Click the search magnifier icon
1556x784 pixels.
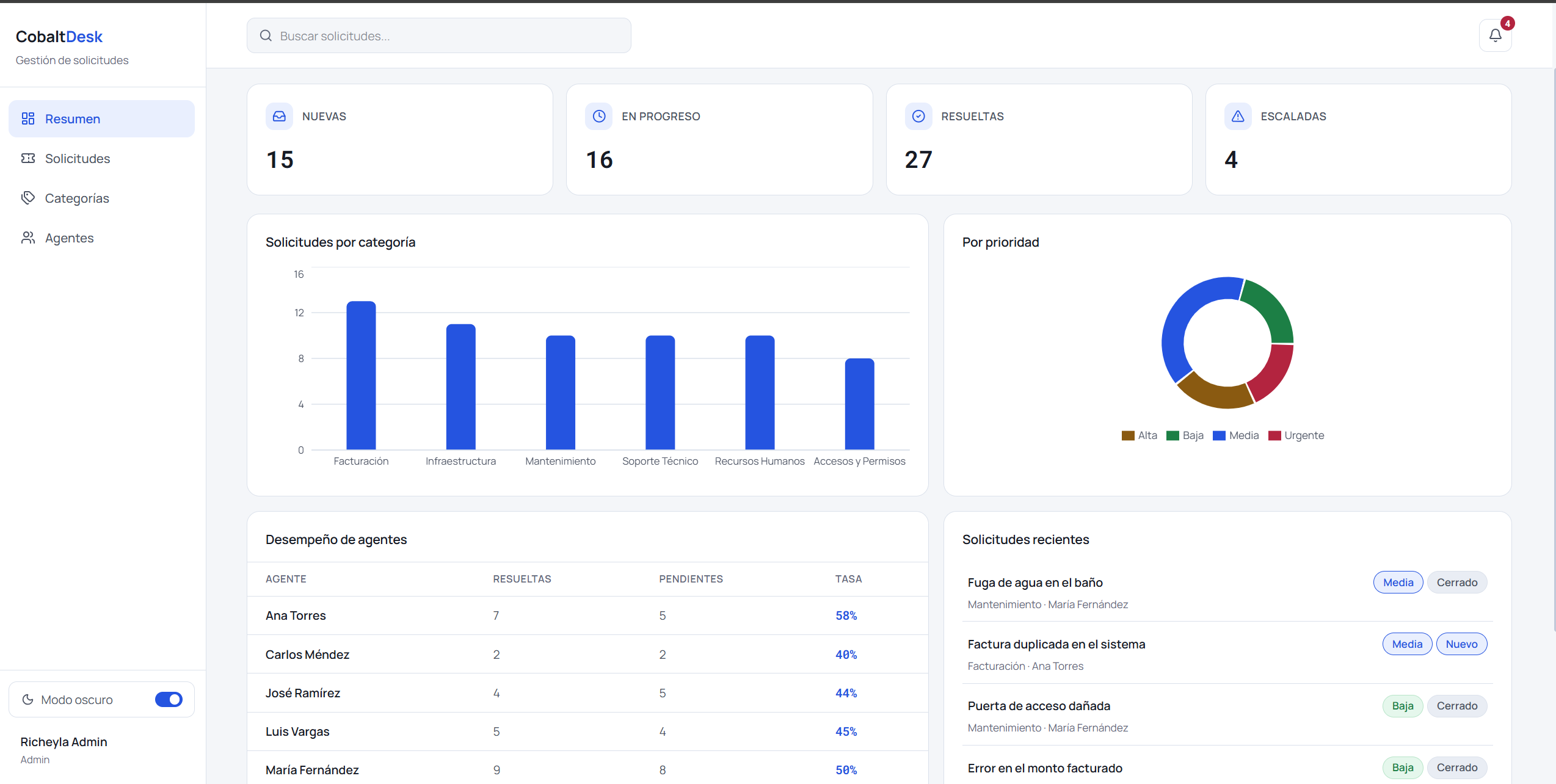tap(266, 35)
